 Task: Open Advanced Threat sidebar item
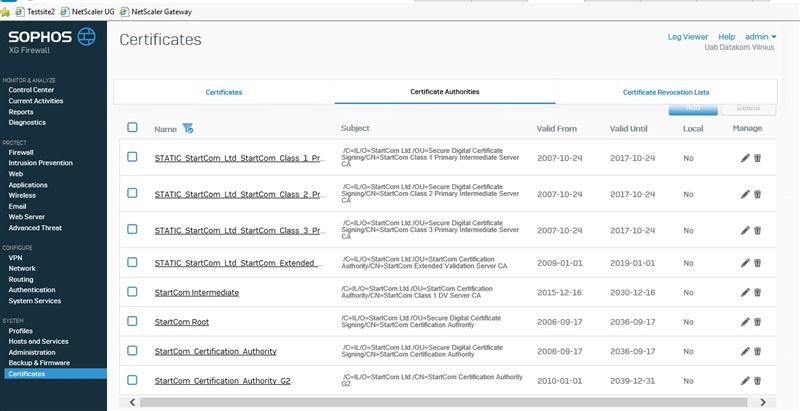coord(35,228)
